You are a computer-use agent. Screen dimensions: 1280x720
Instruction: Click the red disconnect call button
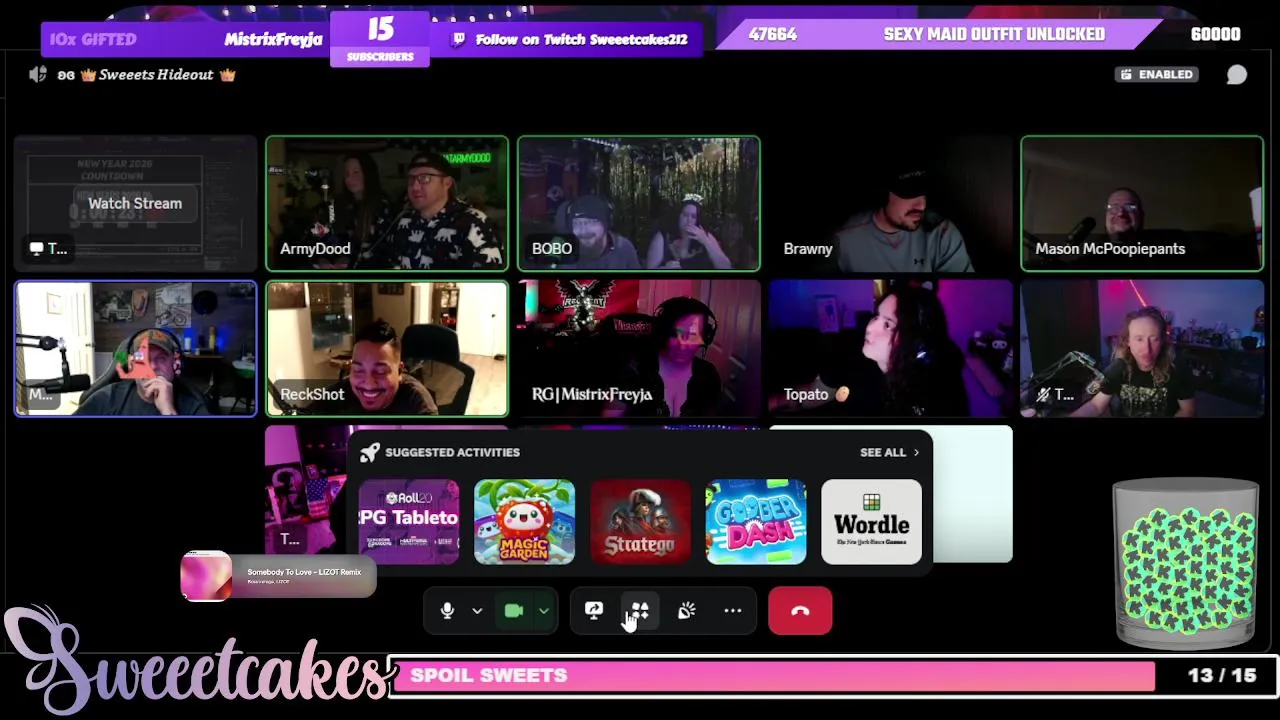pos(800,611)
